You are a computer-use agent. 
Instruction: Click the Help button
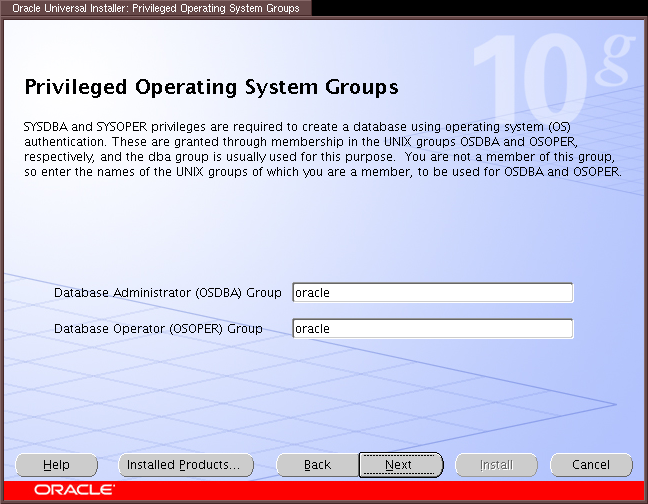coord(57,465)
